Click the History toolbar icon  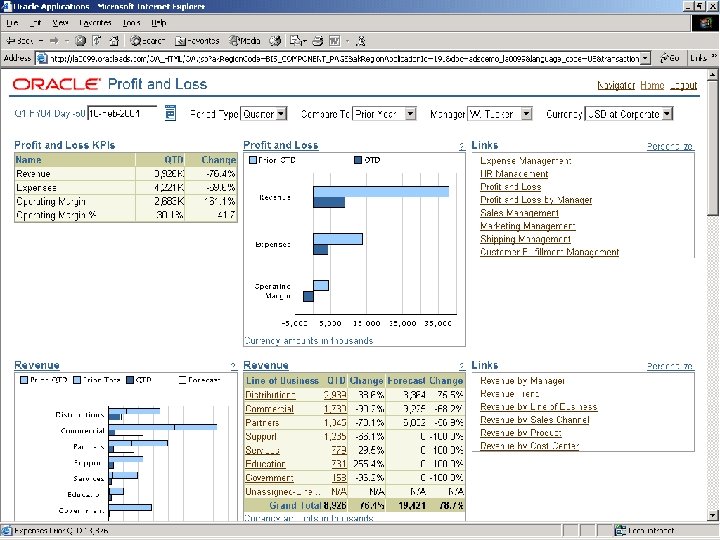275,41
